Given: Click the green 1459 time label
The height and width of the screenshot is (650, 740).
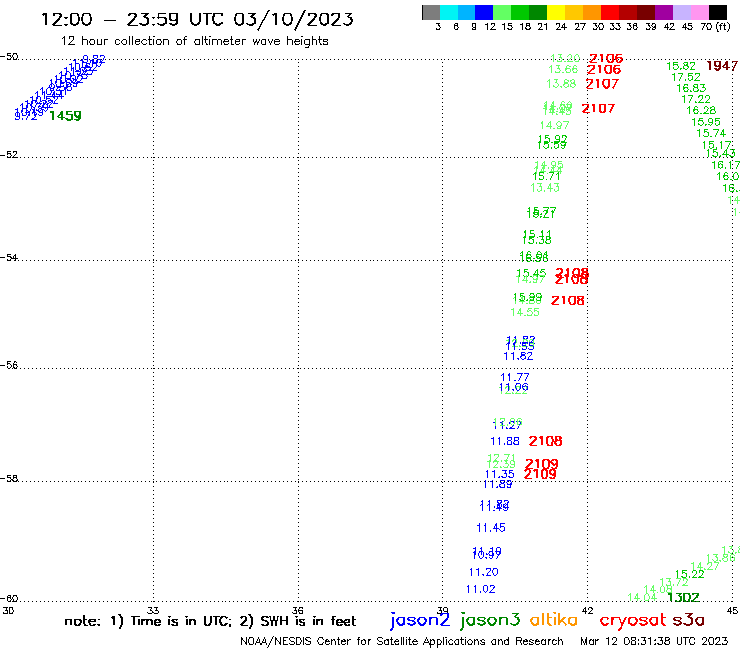Looking at the screenshot, I should click(x=66, y=116).
